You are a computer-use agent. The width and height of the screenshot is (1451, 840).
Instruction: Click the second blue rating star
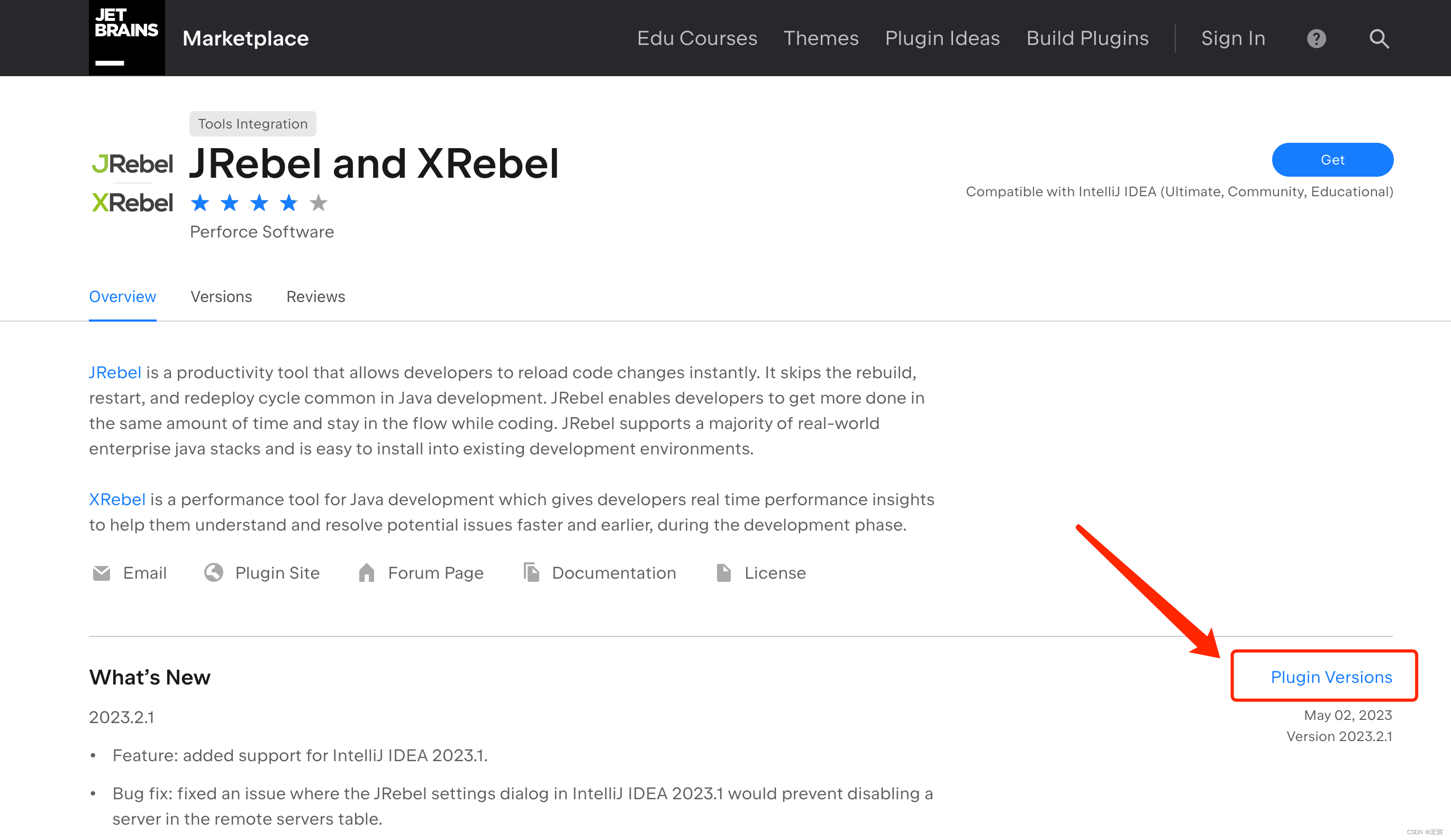[x=230, y=203]
